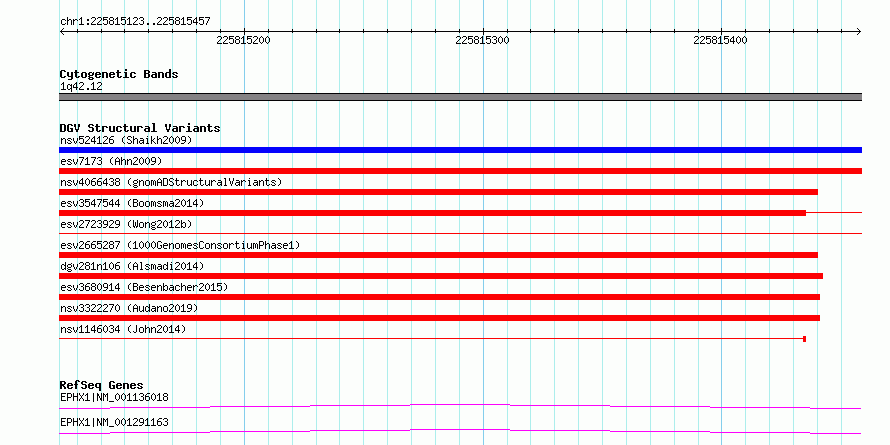Click the EPHX1|NM_001136018 gene label

click(114, 397)
